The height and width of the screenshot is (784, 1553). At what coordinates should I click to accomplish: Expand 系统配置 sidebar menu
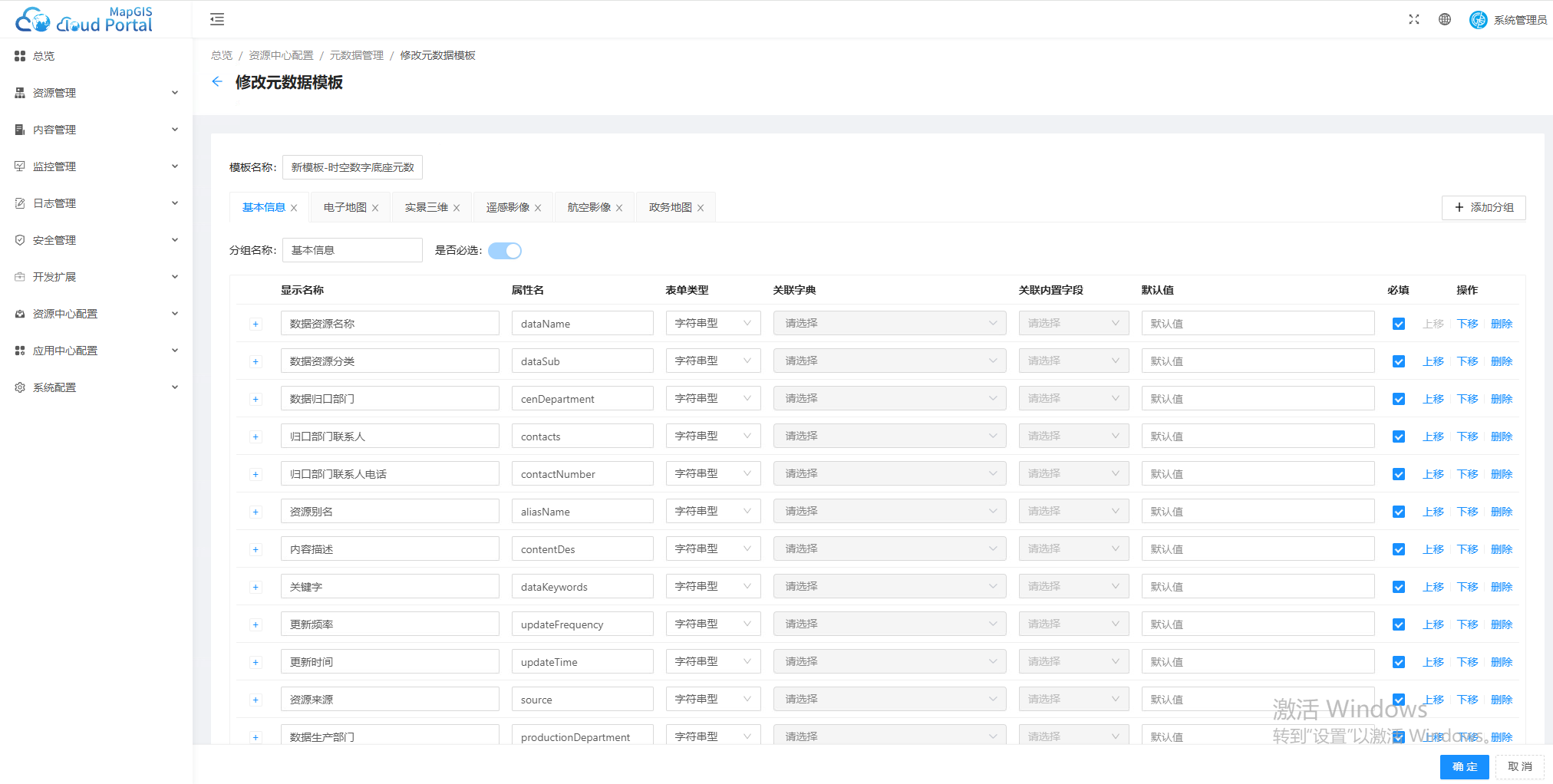point(96,387)
